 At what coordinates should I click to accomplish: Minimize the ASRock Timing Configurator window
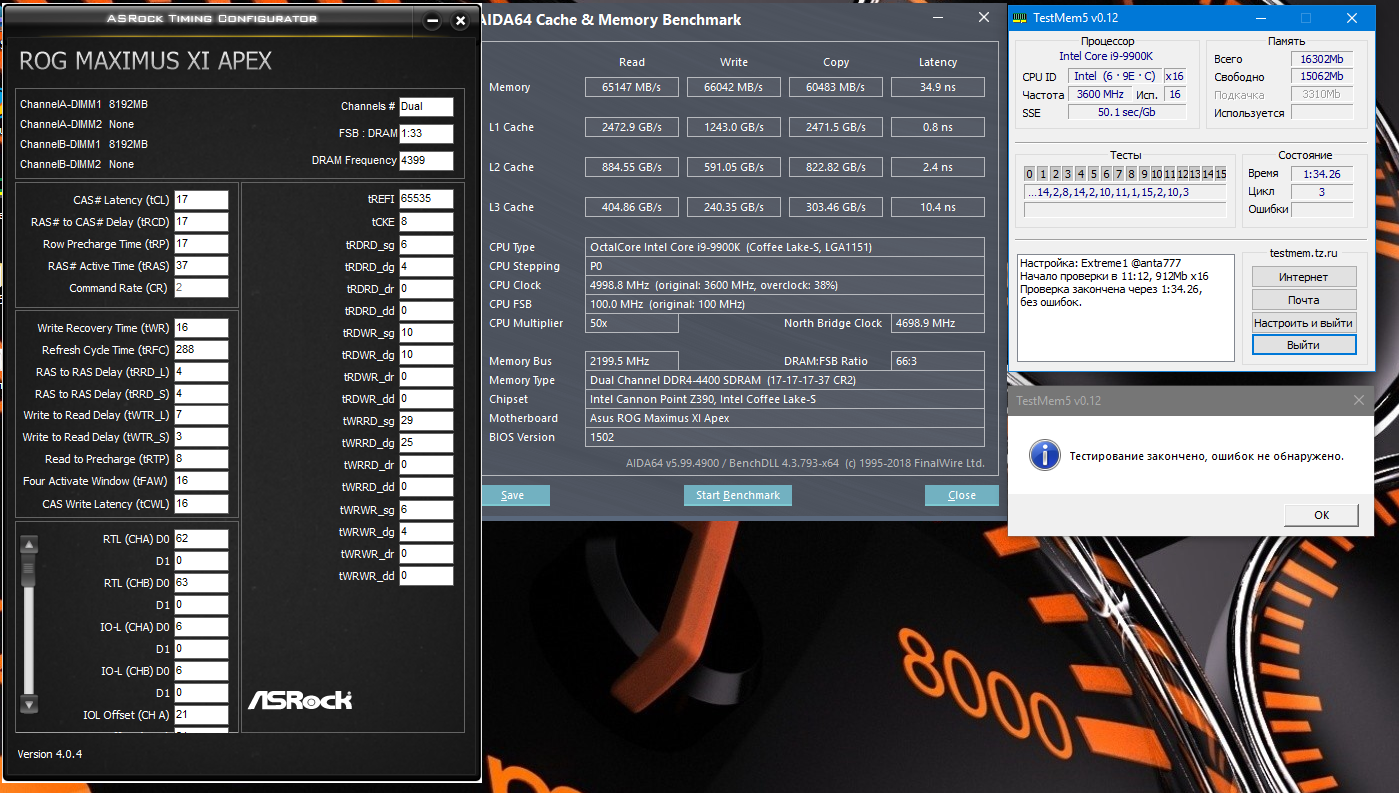pos(432,20)
